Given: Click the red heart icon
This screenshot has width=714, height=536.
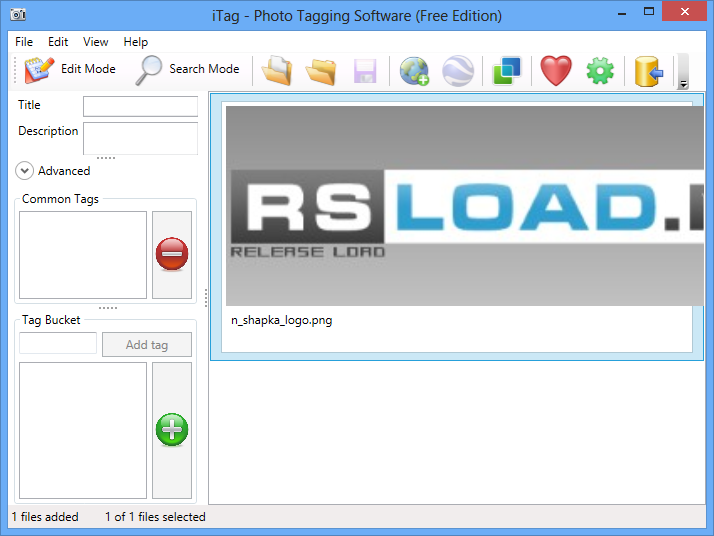Looking at the screenshot, I should tap(556, 71).
